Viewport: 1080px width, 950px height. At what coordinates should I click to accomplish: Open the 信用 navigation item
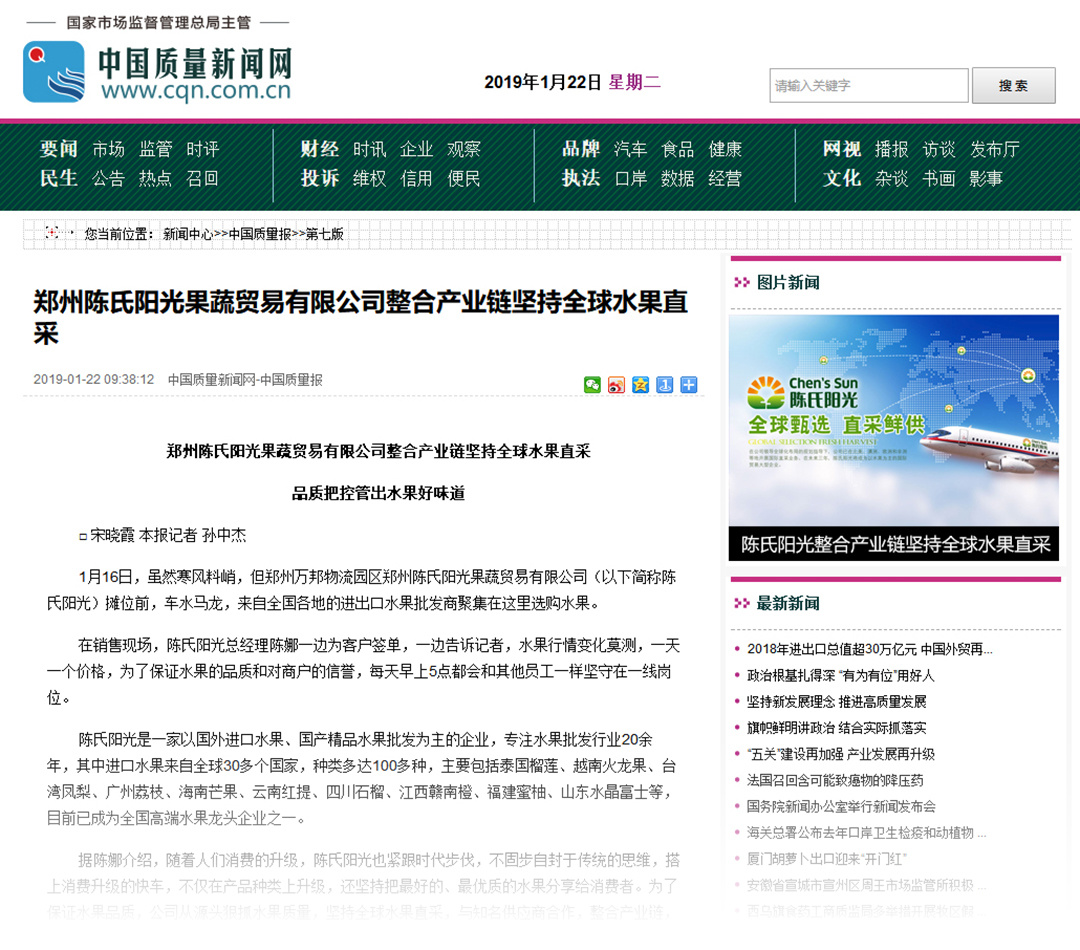[x=417, y=178]
